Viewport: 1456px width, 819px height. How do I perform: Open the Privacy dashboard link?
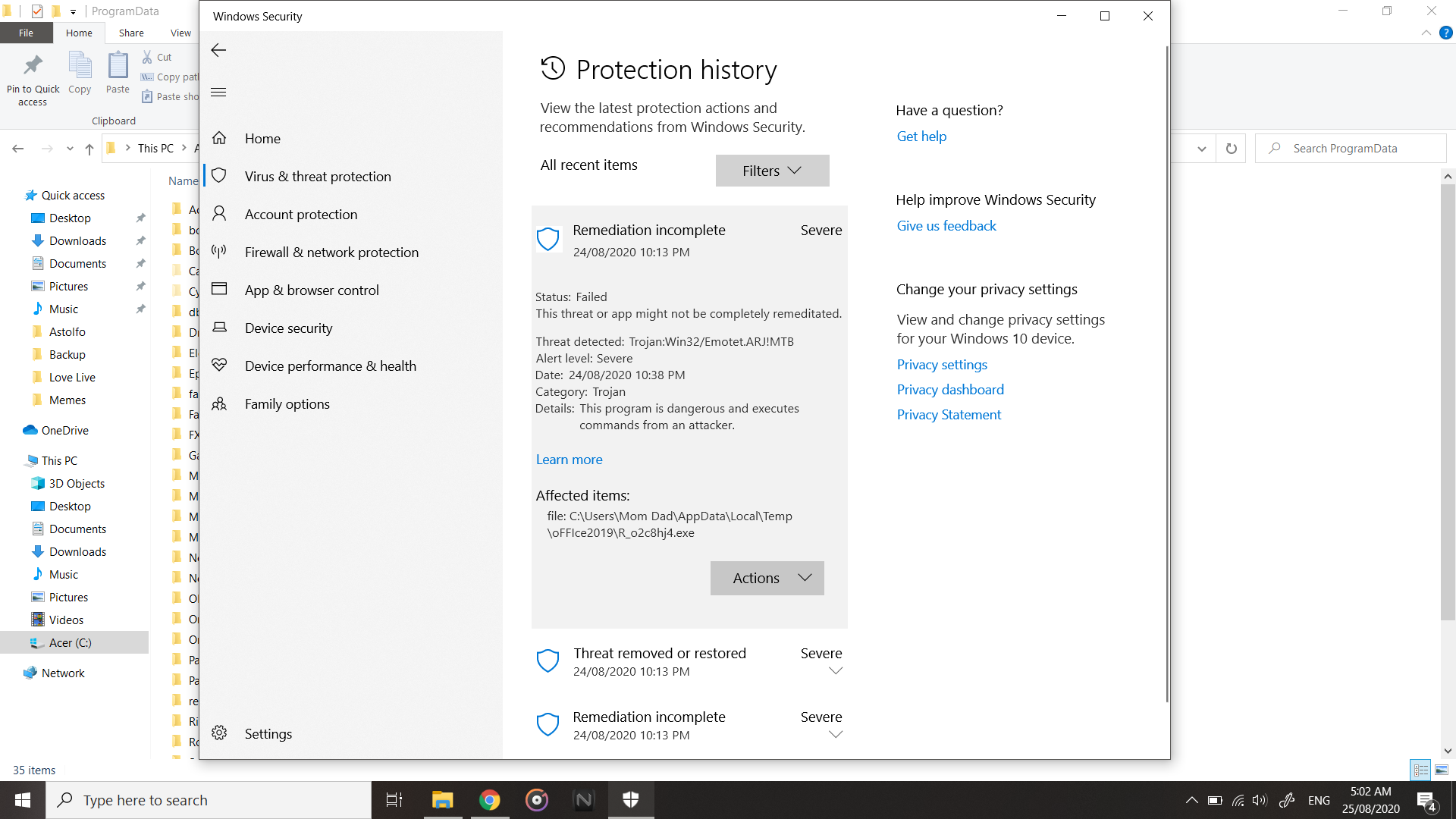click(x=950, y=390)
